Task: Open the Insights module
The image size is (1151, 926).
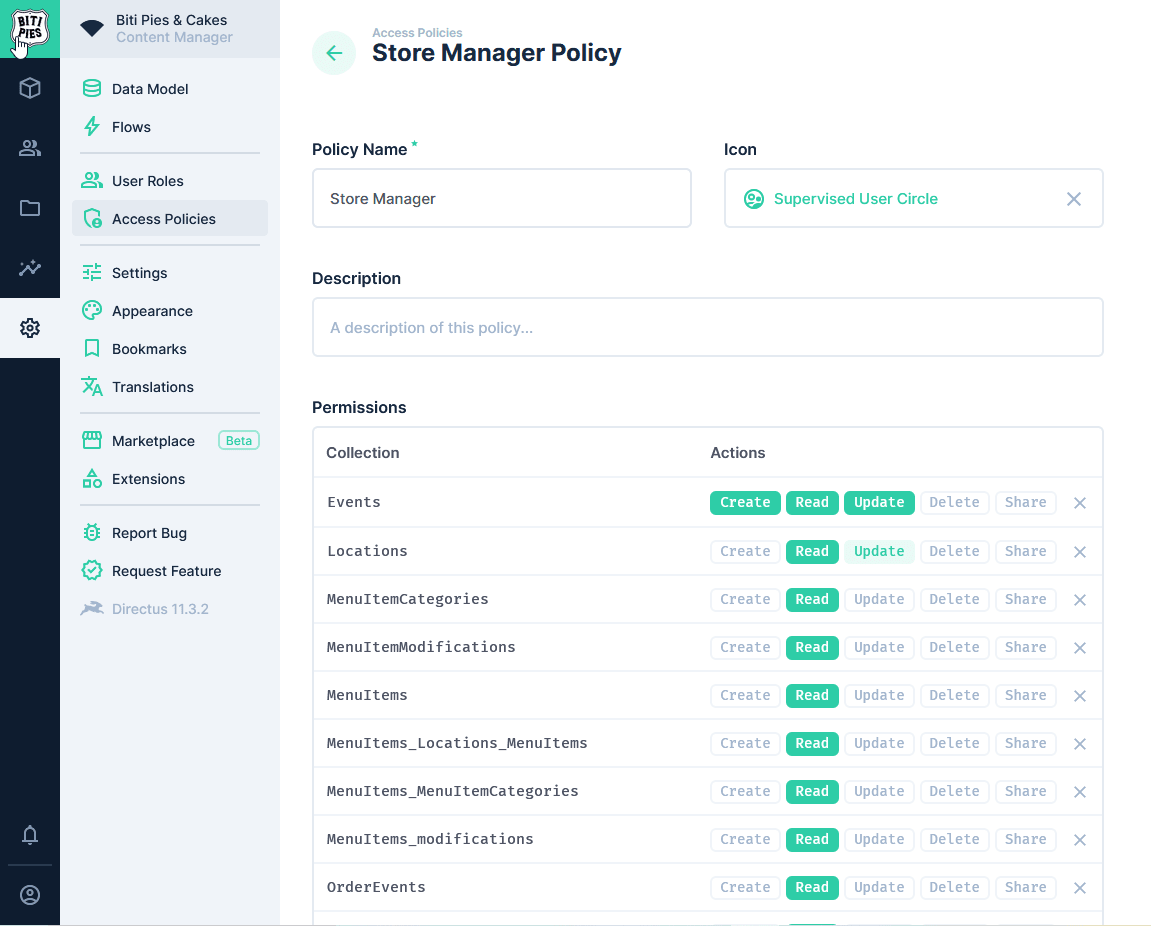Action: (x=29, y=268)
